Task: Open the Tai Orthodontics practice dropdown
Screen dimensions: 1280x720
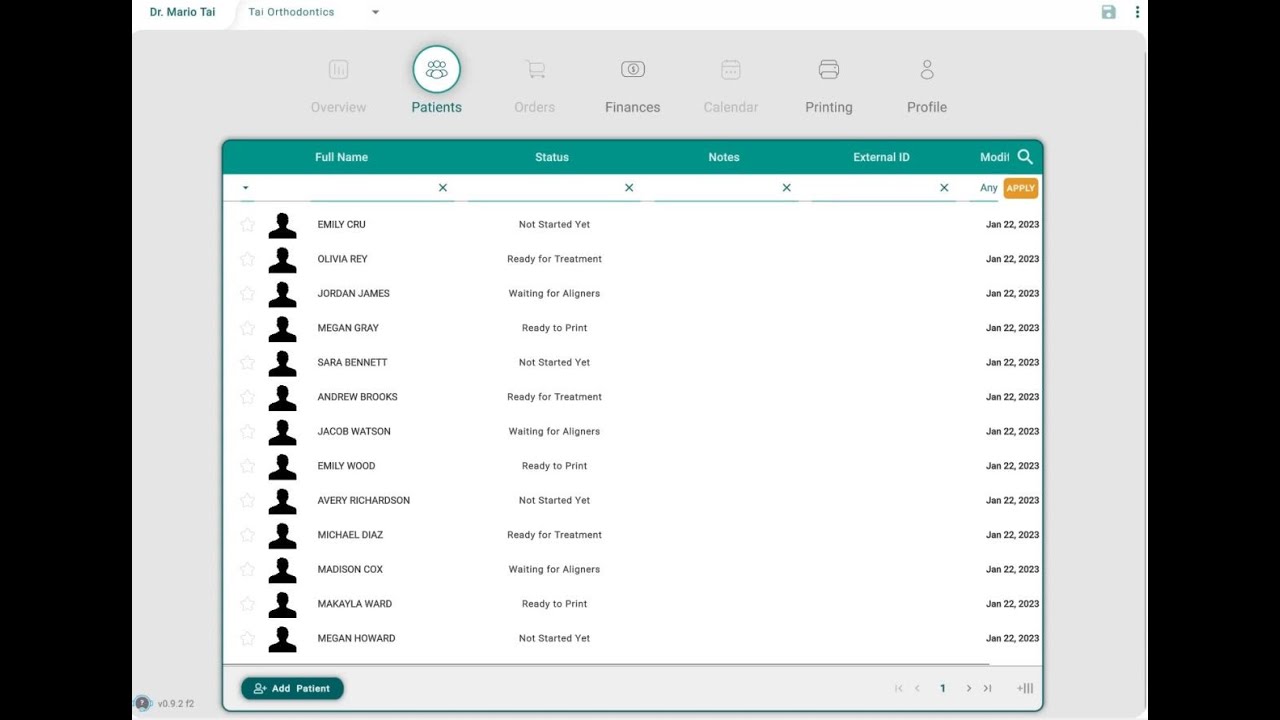Action: click(x=313, y=12)
